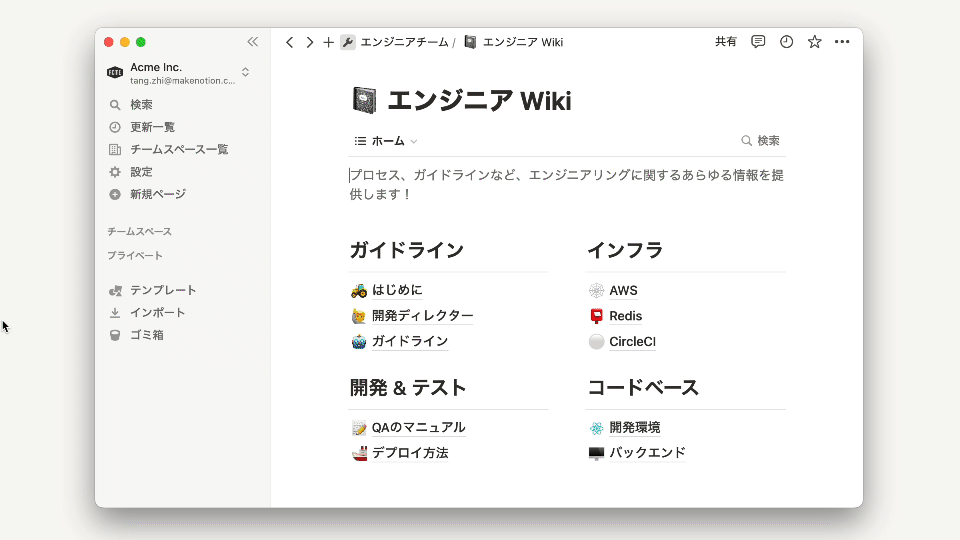Open the エンジニアチーム breadcrumb

[x=404, y=42]
